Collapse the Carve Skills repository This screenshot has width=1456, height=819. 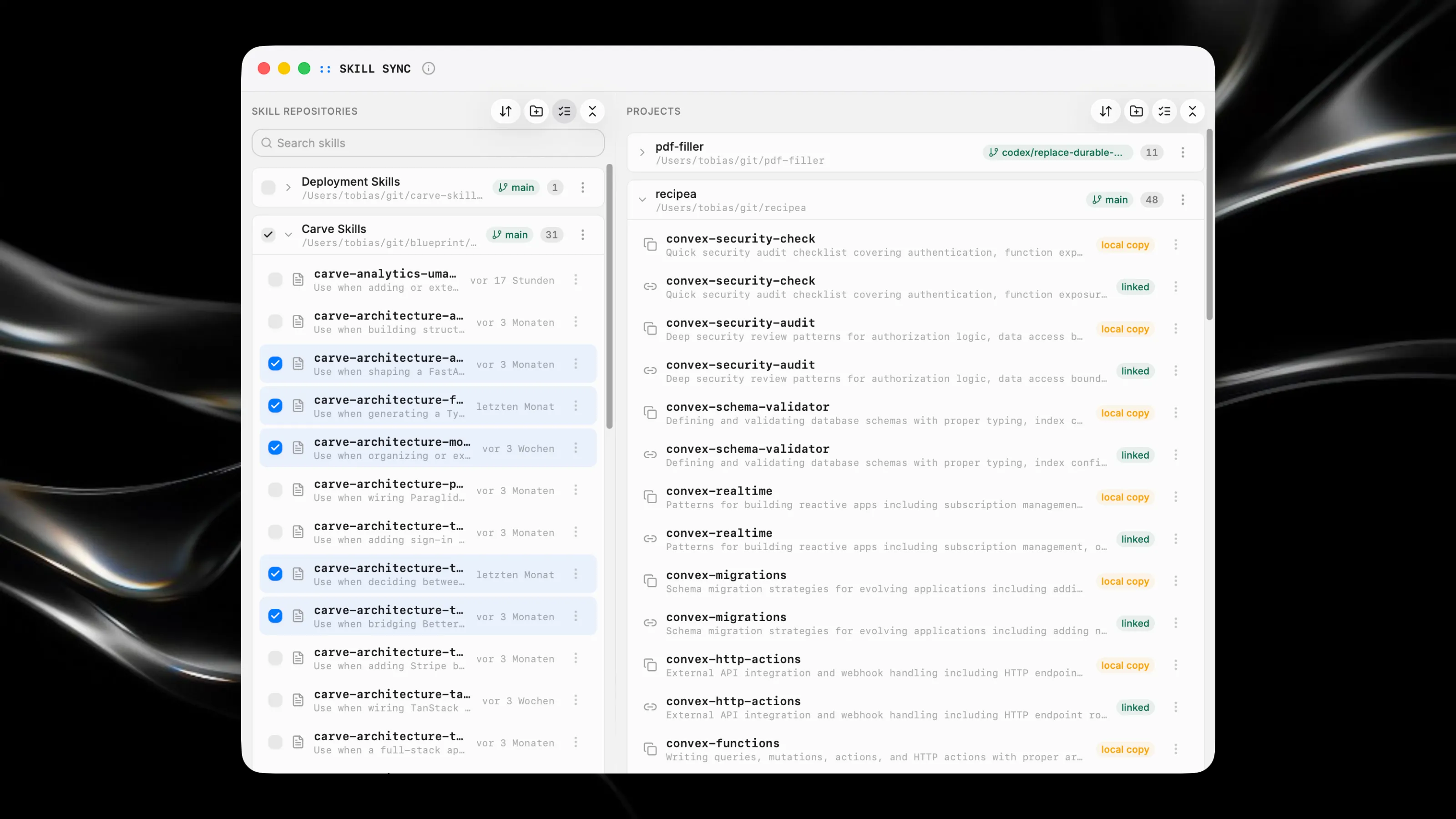[x=288, y=235]
